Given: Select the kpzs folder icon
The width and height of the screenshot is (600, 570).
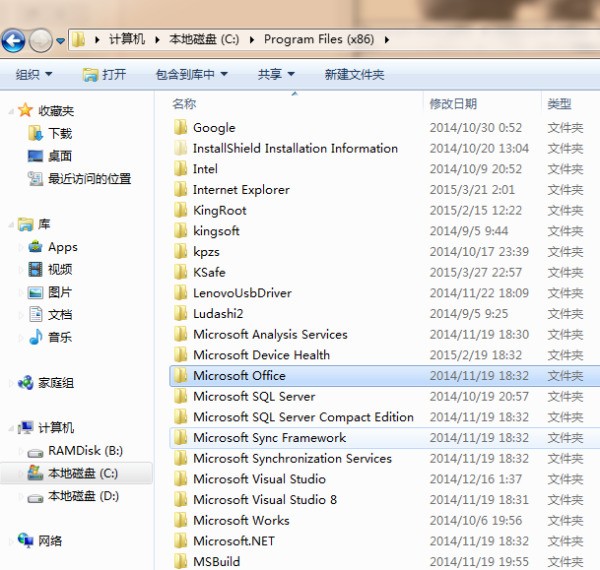Looking at the screenshot, I should [180, 251].
